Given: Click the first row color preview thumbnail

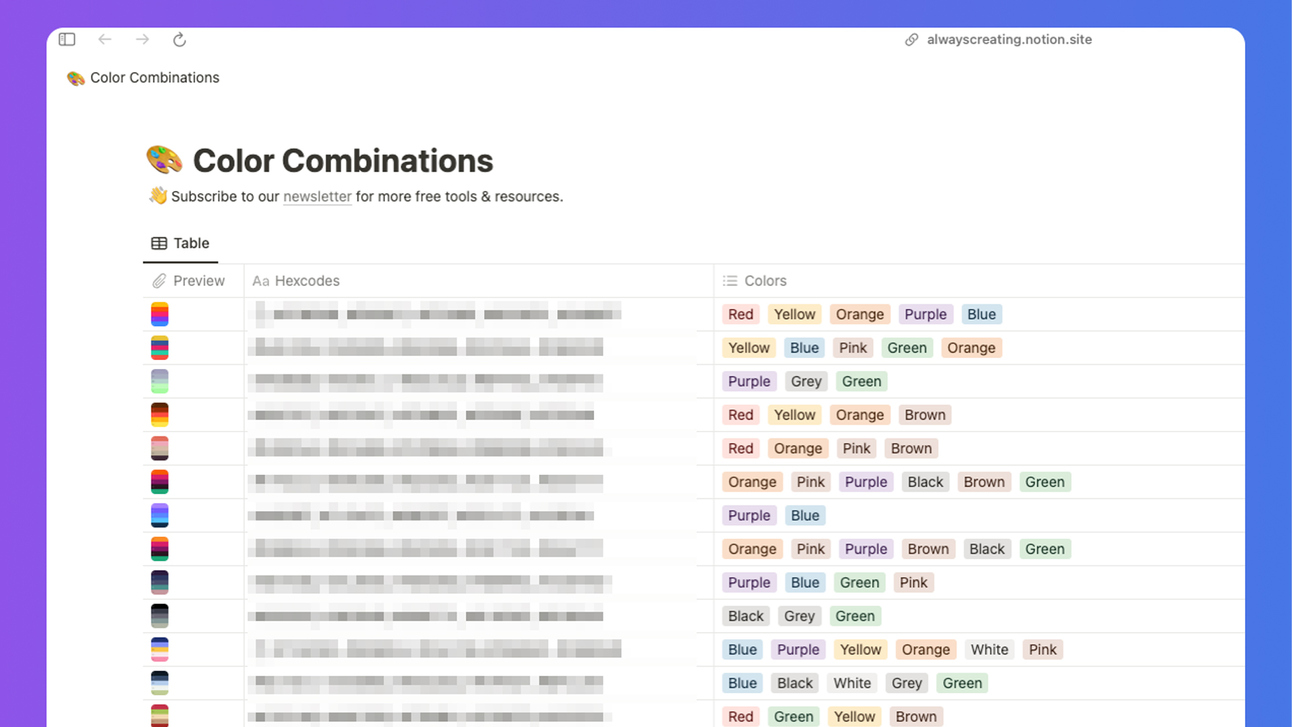Looking at the screenshot, I should tap(159, 314).
